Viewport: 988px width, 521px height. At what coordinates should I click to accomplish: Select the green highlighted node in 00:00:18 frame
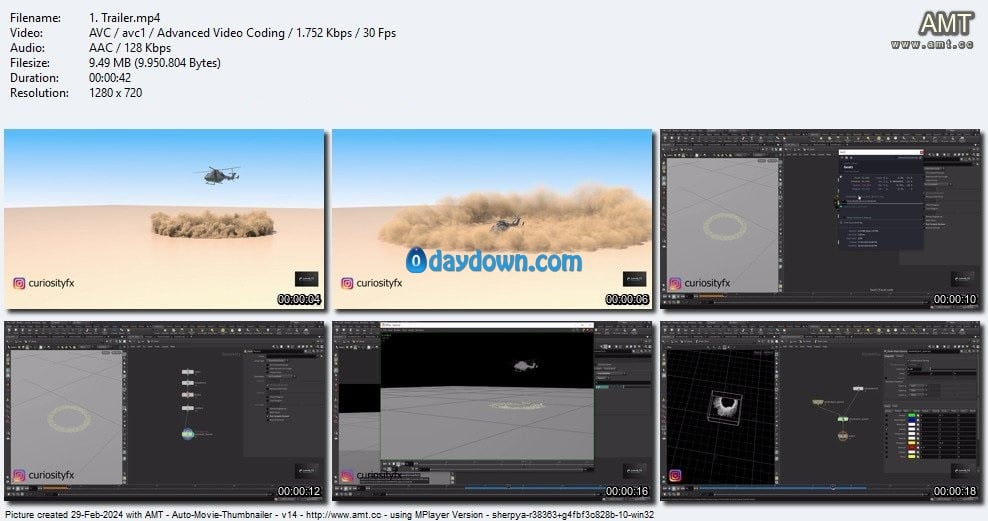[x=842, y=419]
